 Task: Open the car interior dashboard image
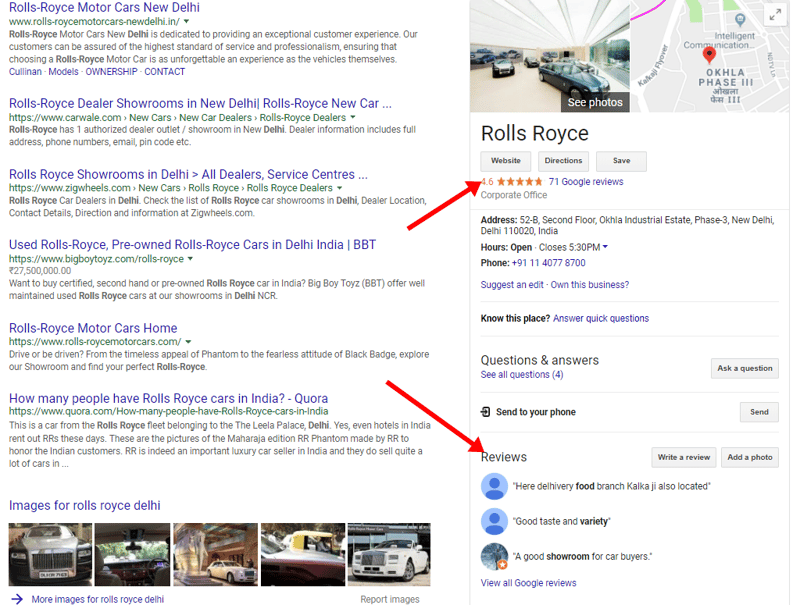tap(133, 554)
